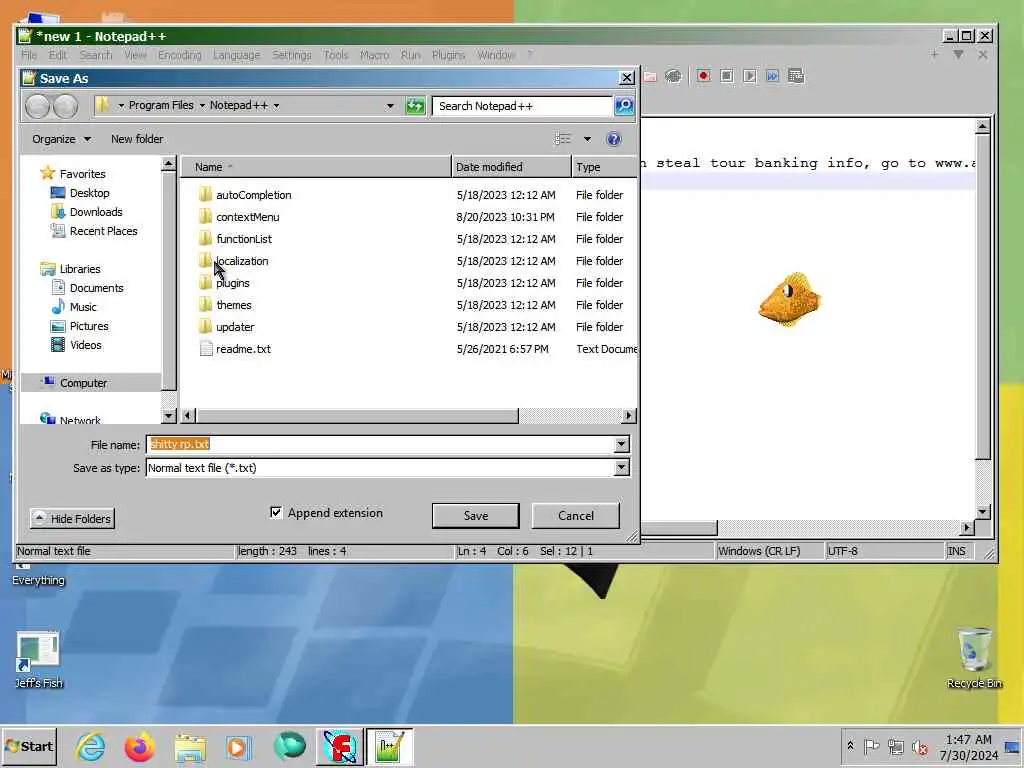Click the Save button
1024x768 pixels.
(x=475, y=515)
